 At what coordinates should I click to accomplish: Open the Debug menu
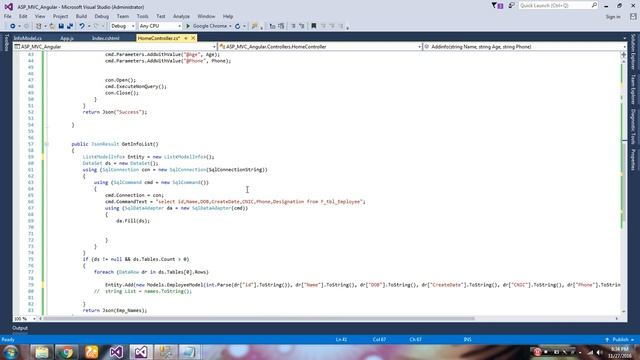101,16
